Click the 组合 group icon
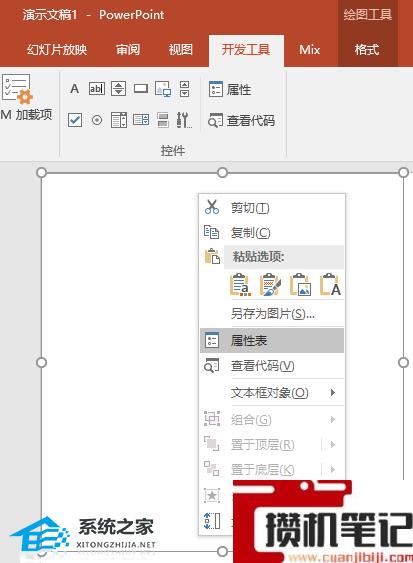Viewport: 413px width, 563px height. 212,419
